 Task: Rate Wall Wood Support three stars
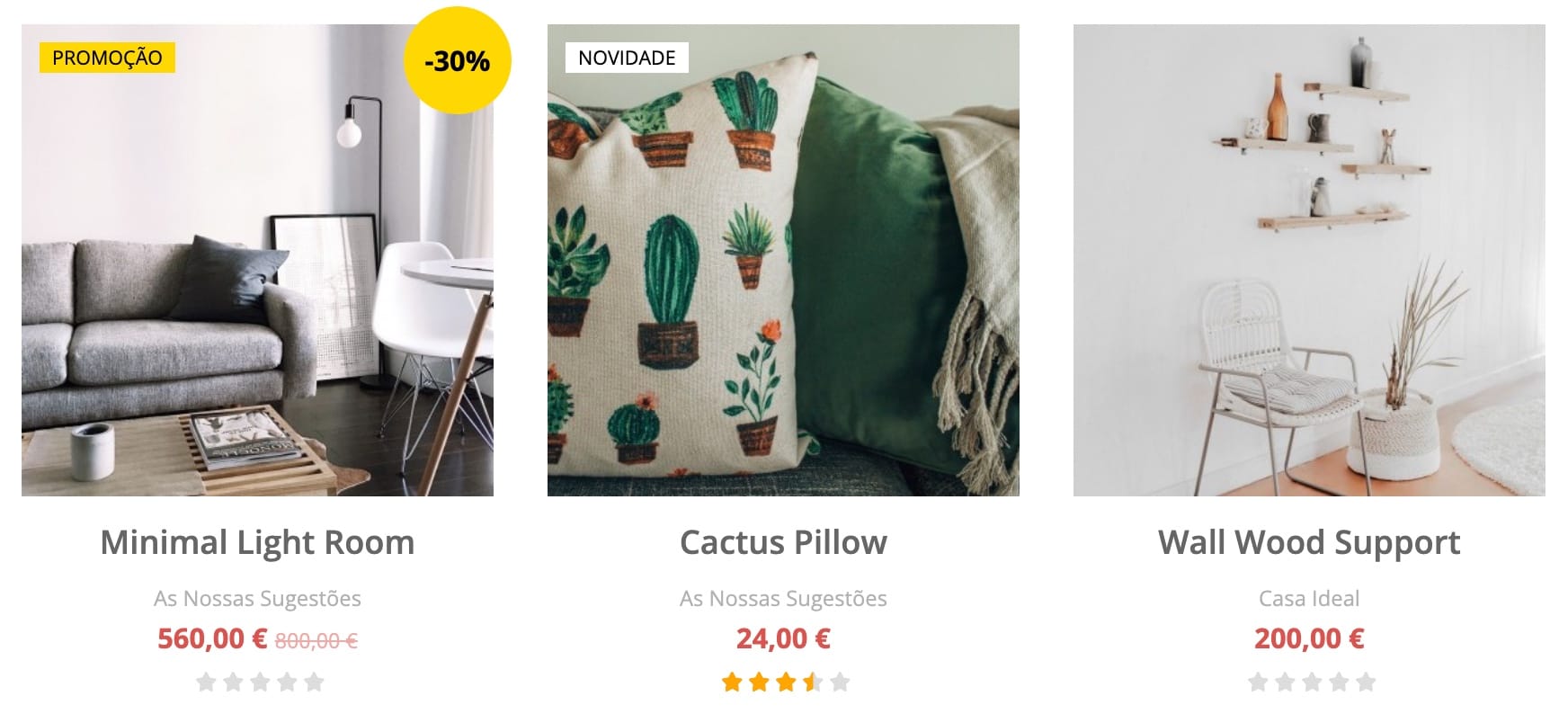[x=1312, y=682]
